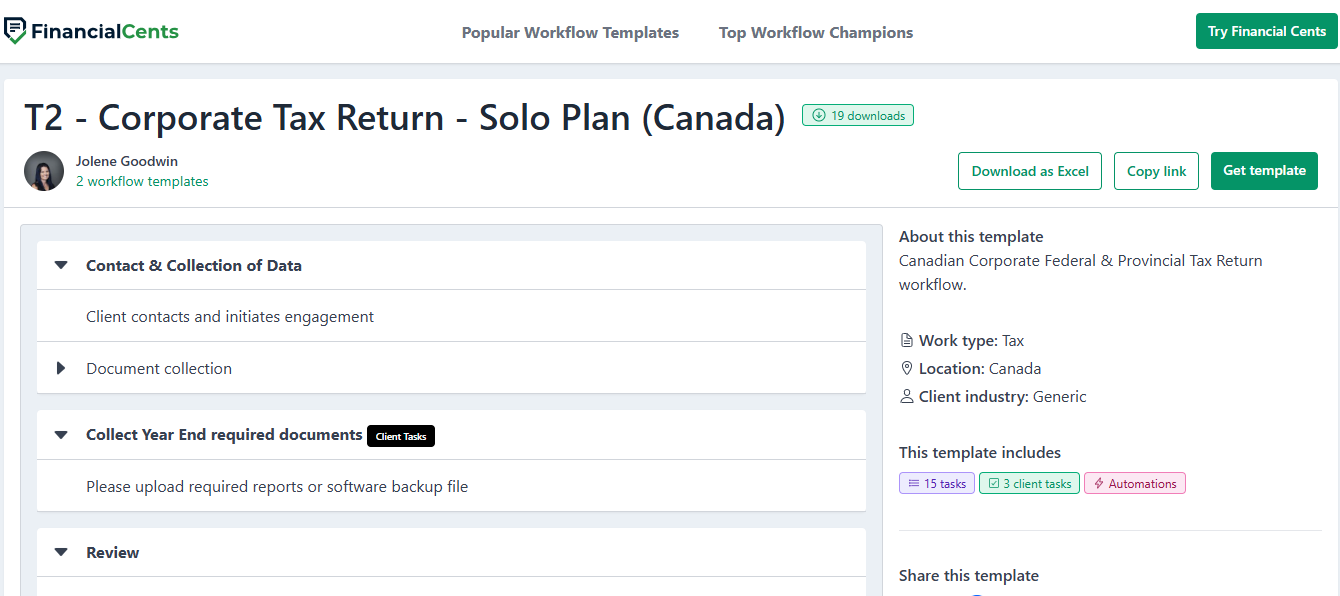1340x596 pixels.
Task: Collapse the Review section
Action: (x=61, y=553)
